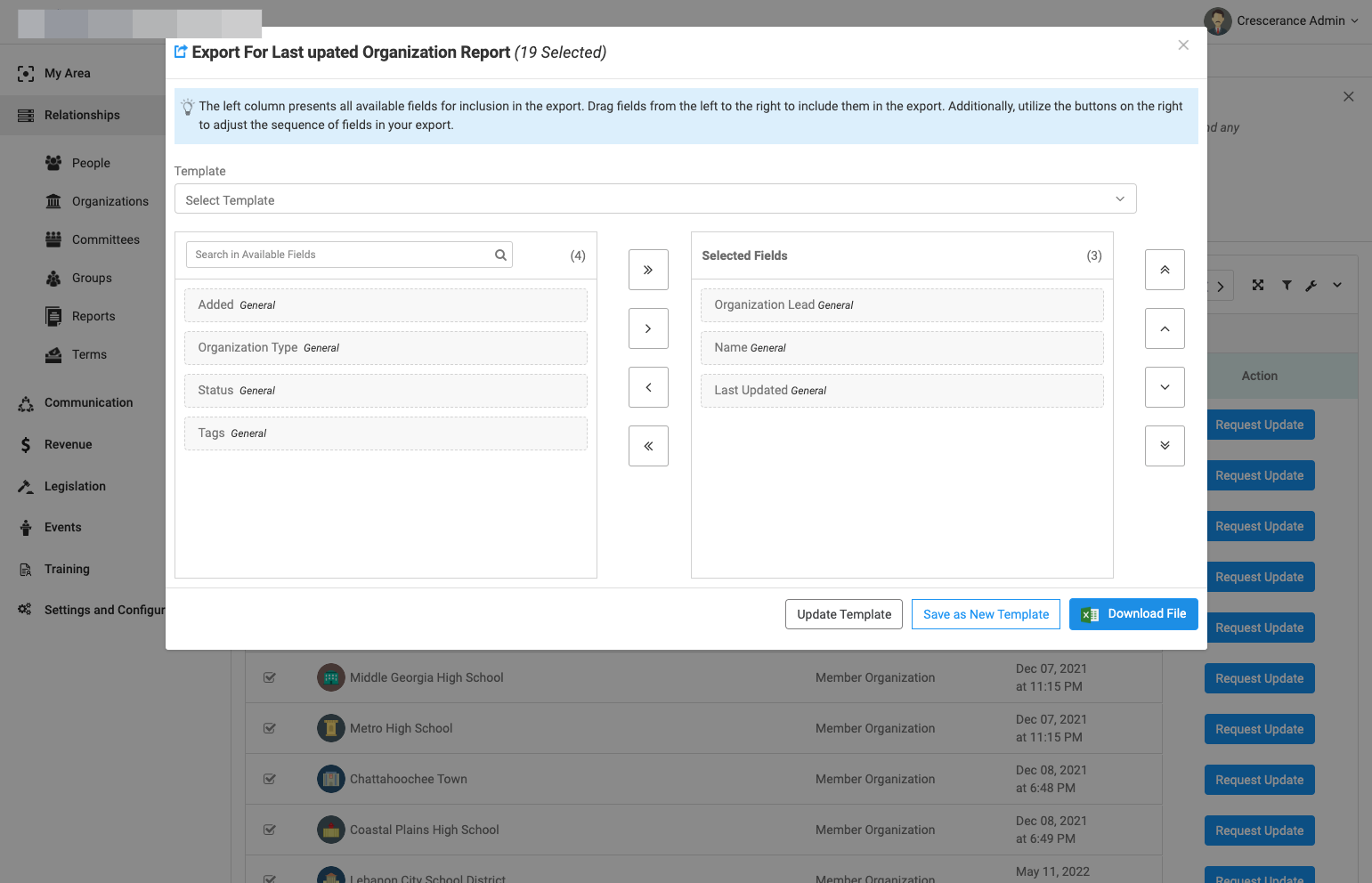Open Reports in the sidebar

93,316
